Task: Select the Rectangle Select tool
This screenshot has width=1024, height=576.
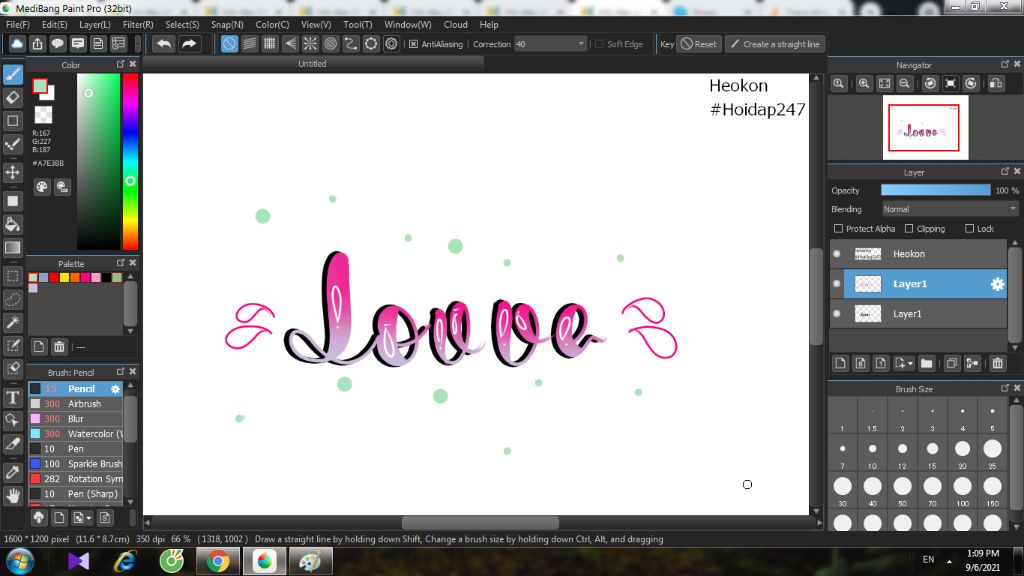Action: click(x=13, y=276)
